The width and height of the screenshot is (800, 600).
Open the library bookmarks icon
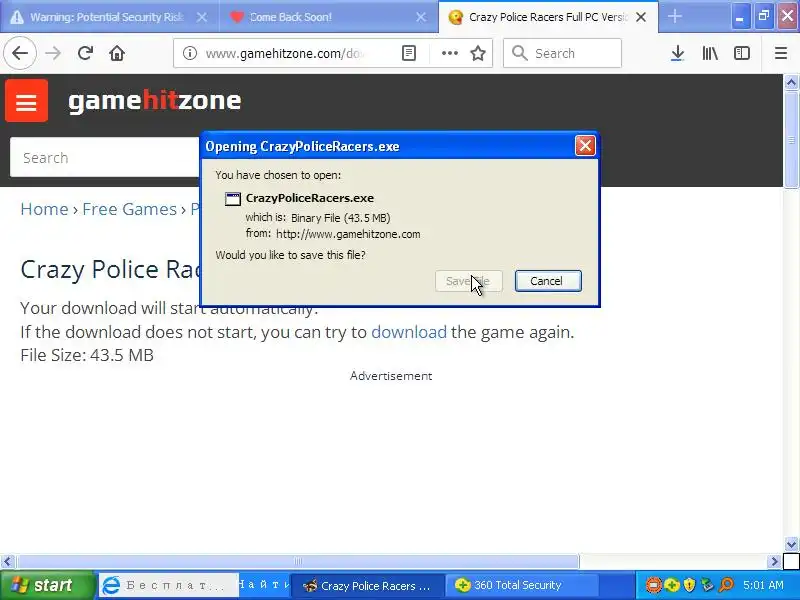[710, 53]
